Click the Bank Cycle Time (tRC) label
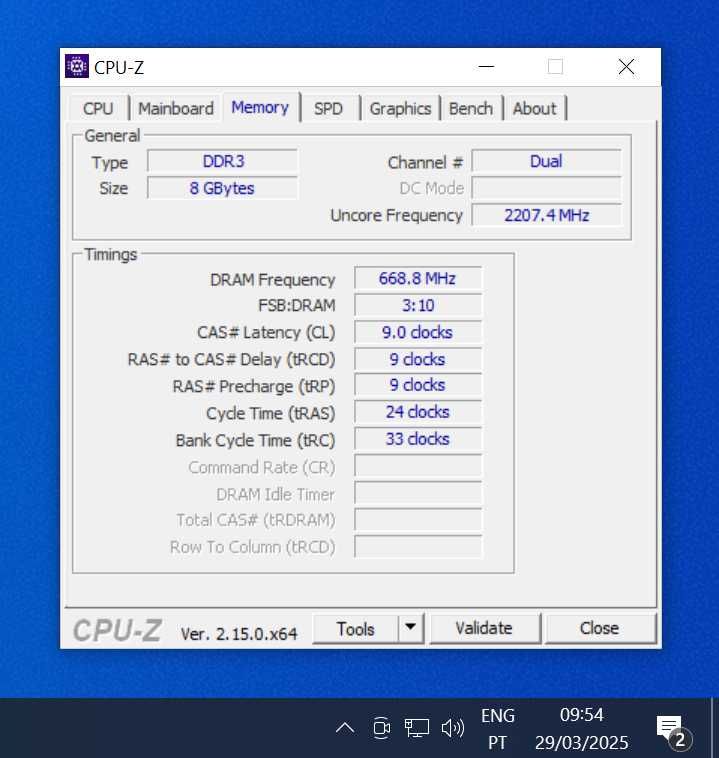719x758 pixels. click(255, 440)
